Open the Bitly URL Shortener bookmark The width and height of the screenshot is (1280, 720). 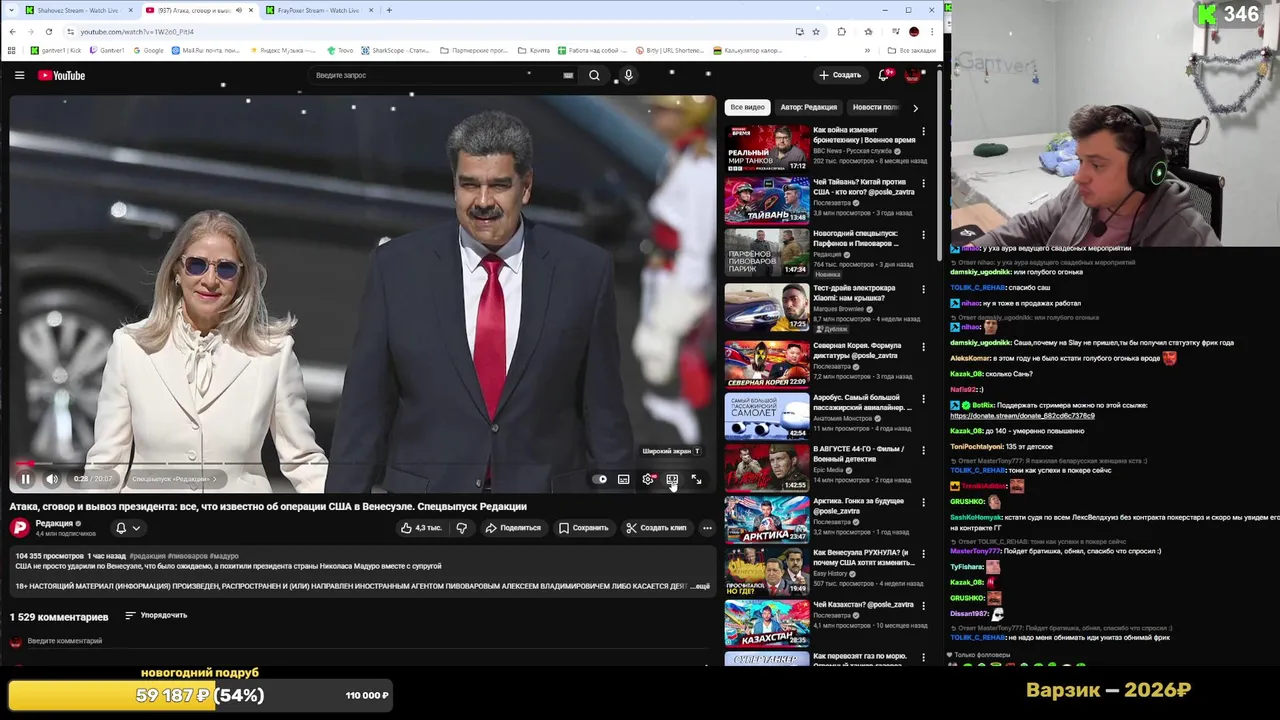[668, 50]
